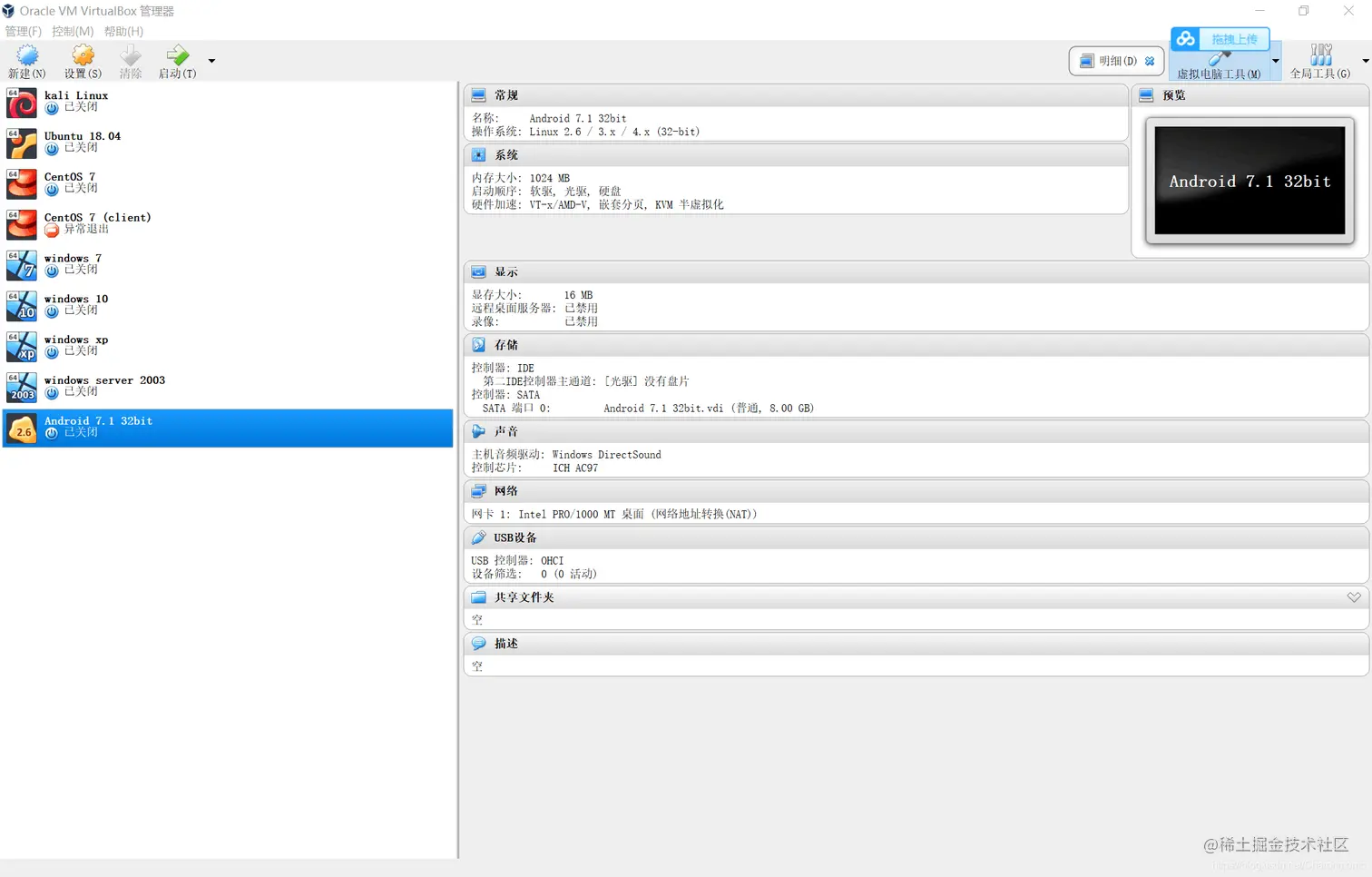This screenshot has width=1372, height=877.
Task: Select the kali Linux virtual machine
Action: tap(228, 102)
